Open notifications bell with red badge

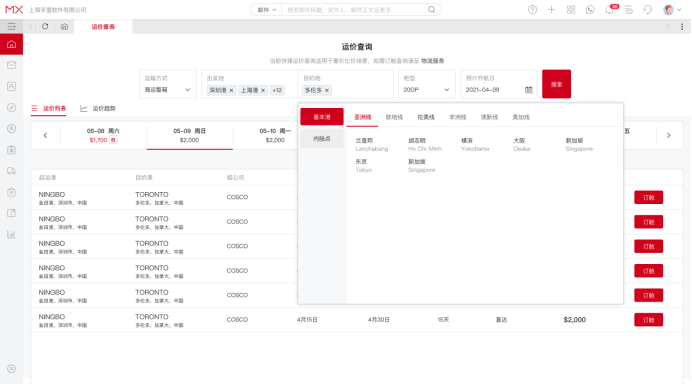610,9
